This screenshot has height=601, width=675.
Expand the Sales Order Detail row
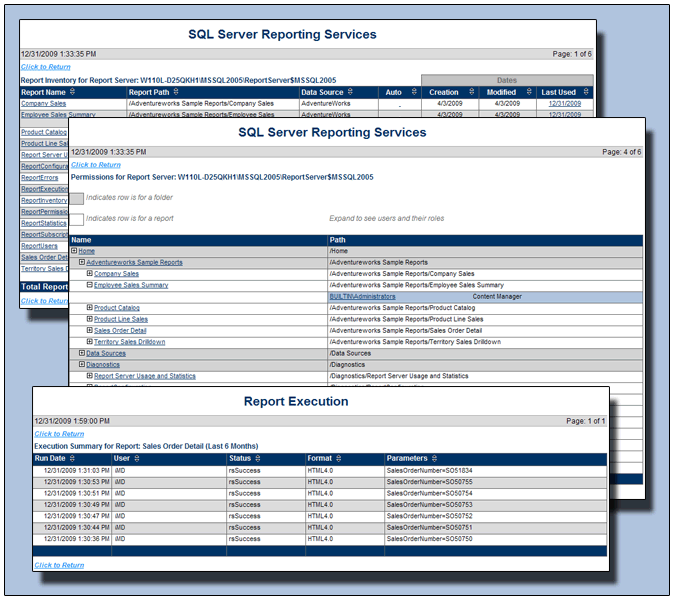[x=90, y=330]
